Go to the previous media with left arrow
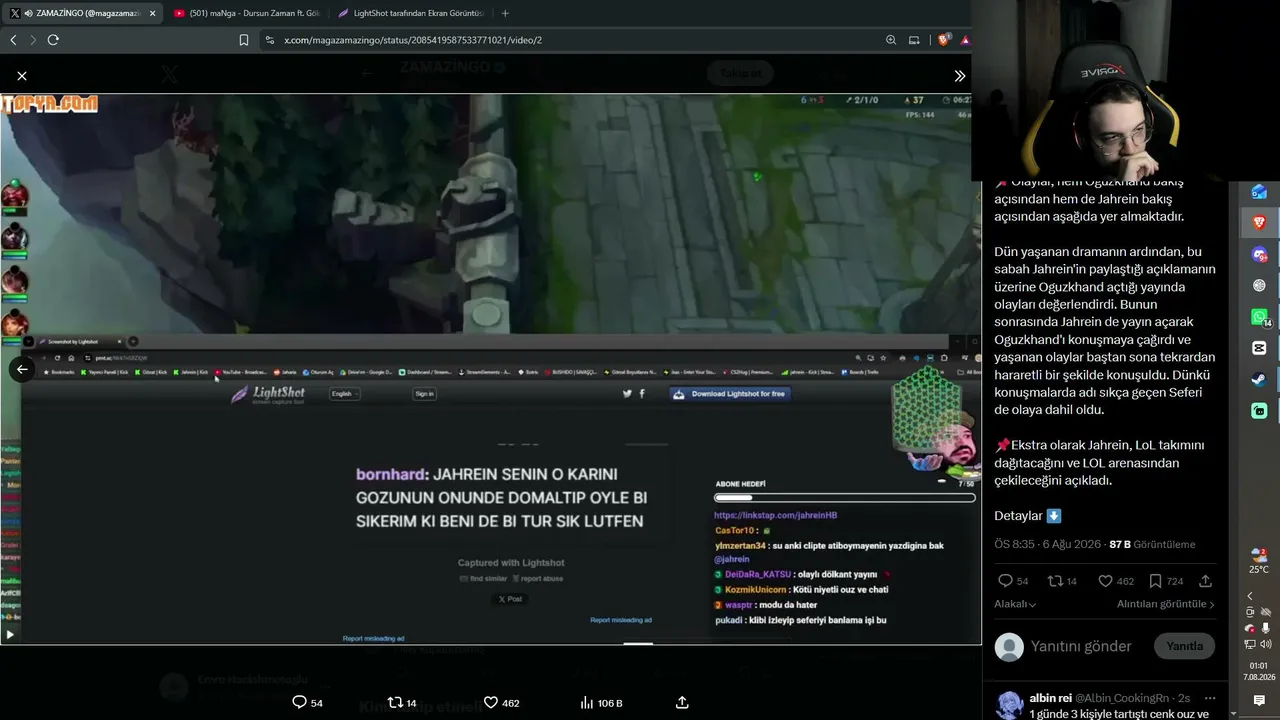 [x=22, y=369]
